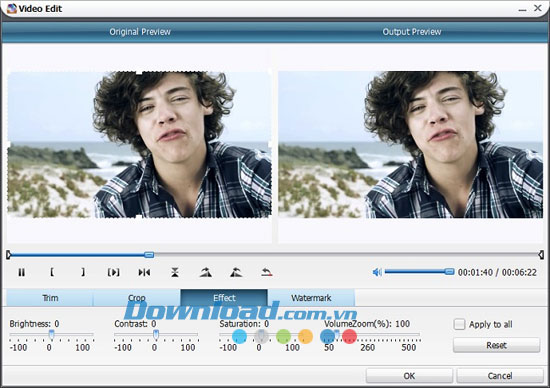Click the VolumeZoom slider handle
This screenshot has width=550, height=388.
tap(336, 335)
